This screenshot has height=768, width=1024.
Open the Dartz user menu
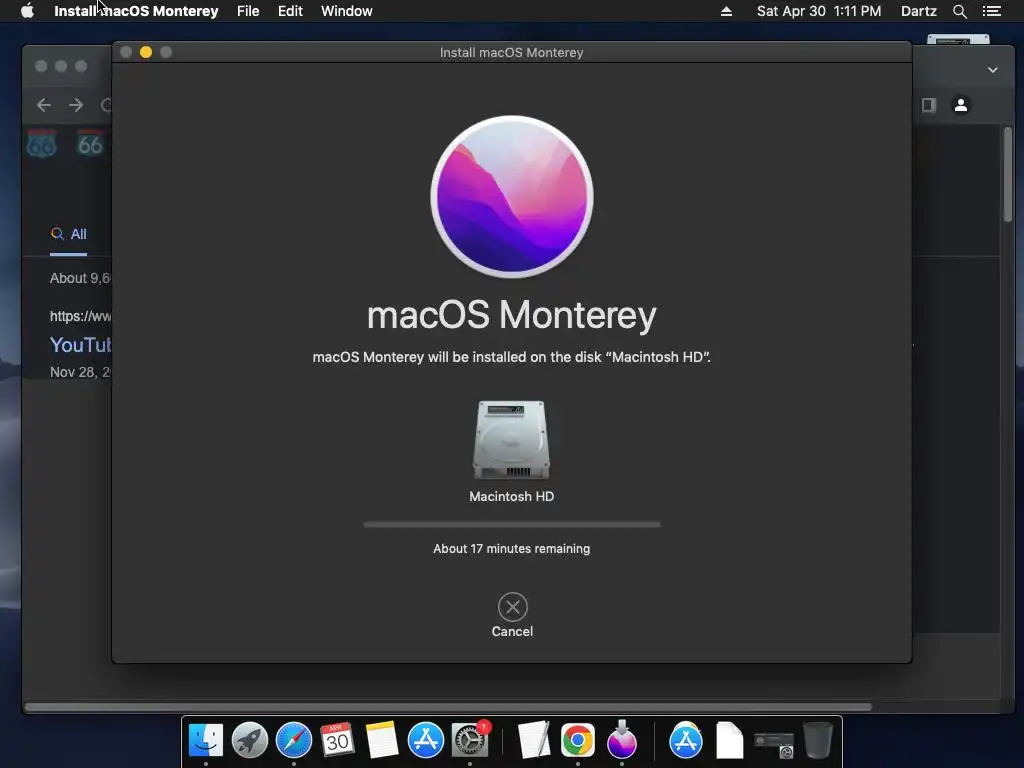pos(918,11)
